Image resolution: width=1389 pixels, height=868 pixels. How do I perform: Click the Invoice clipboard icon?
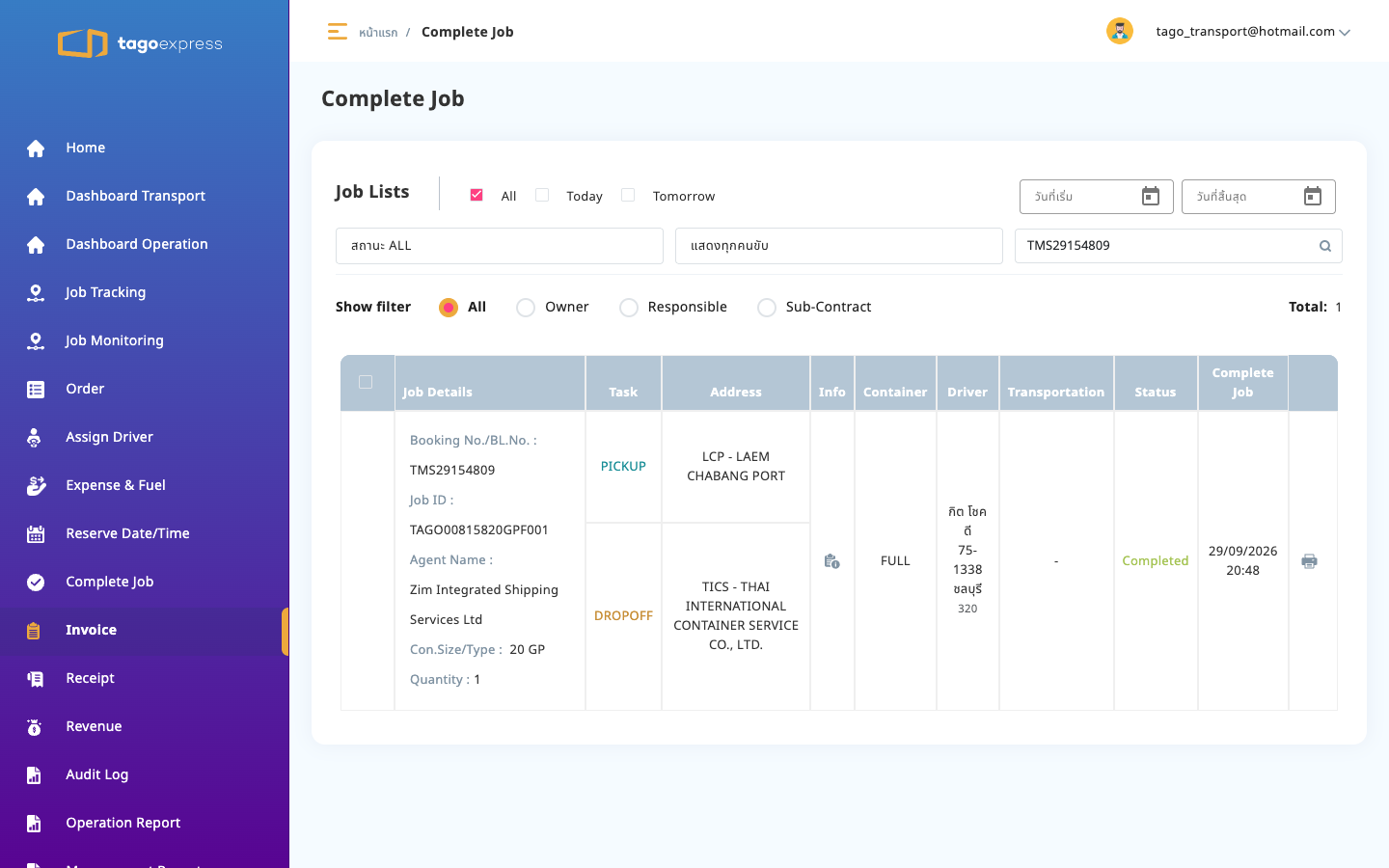(x=34, y=630)
